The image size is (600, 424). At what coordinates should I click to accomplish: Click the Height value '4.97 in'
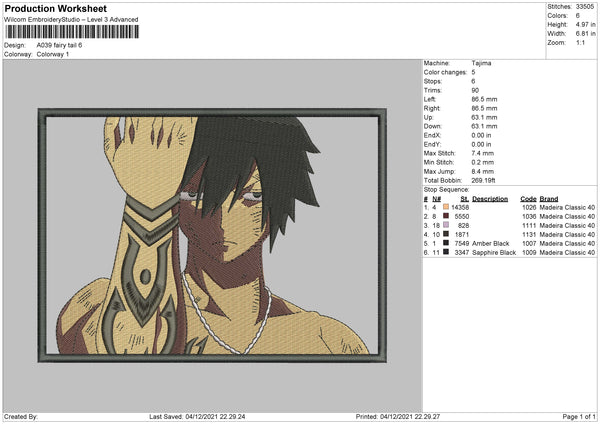(x=585, y=24)
